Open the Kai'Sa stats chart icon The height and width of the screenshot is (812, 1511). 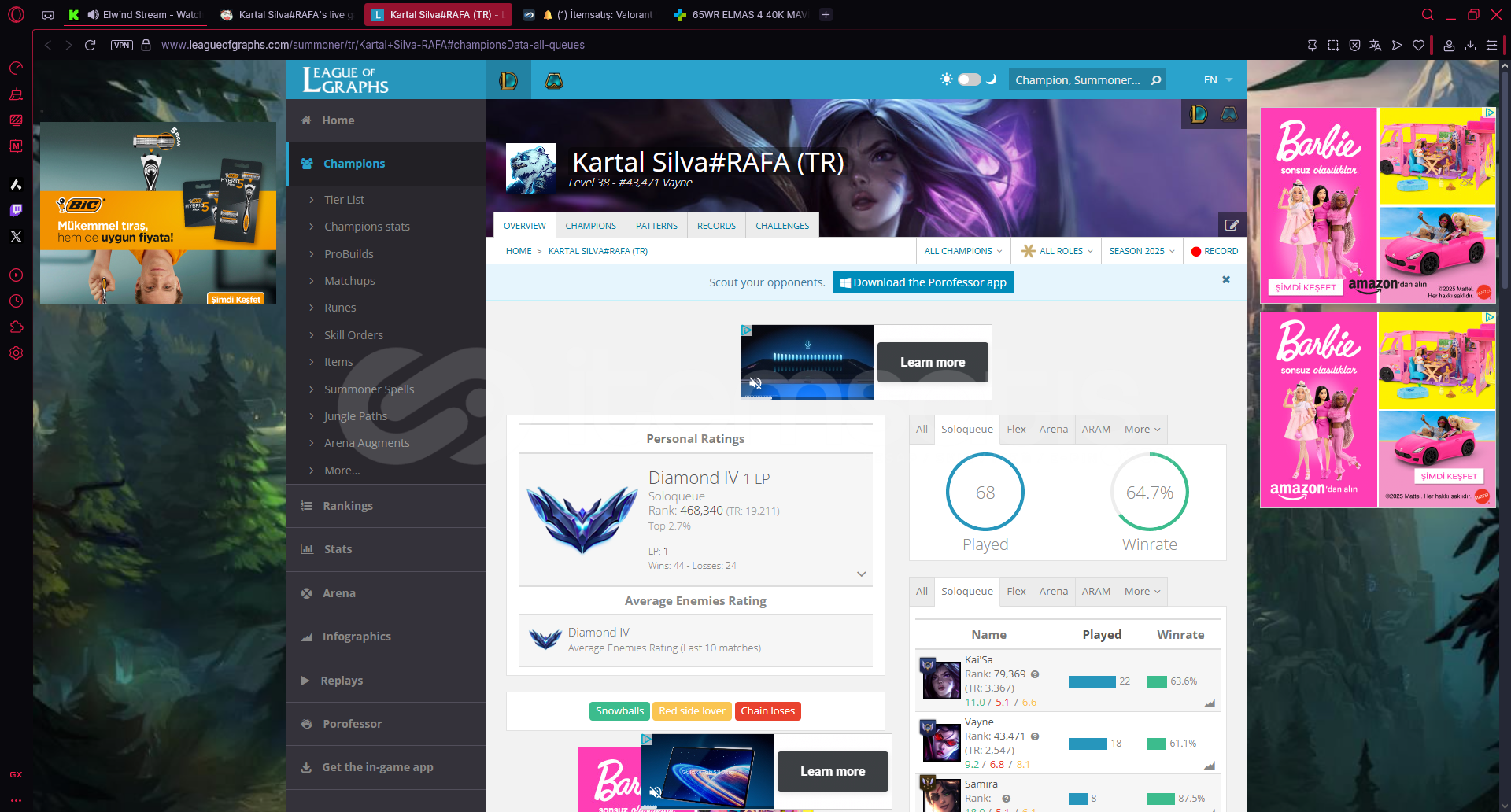pyautogui.click(x=1210, y=703)
